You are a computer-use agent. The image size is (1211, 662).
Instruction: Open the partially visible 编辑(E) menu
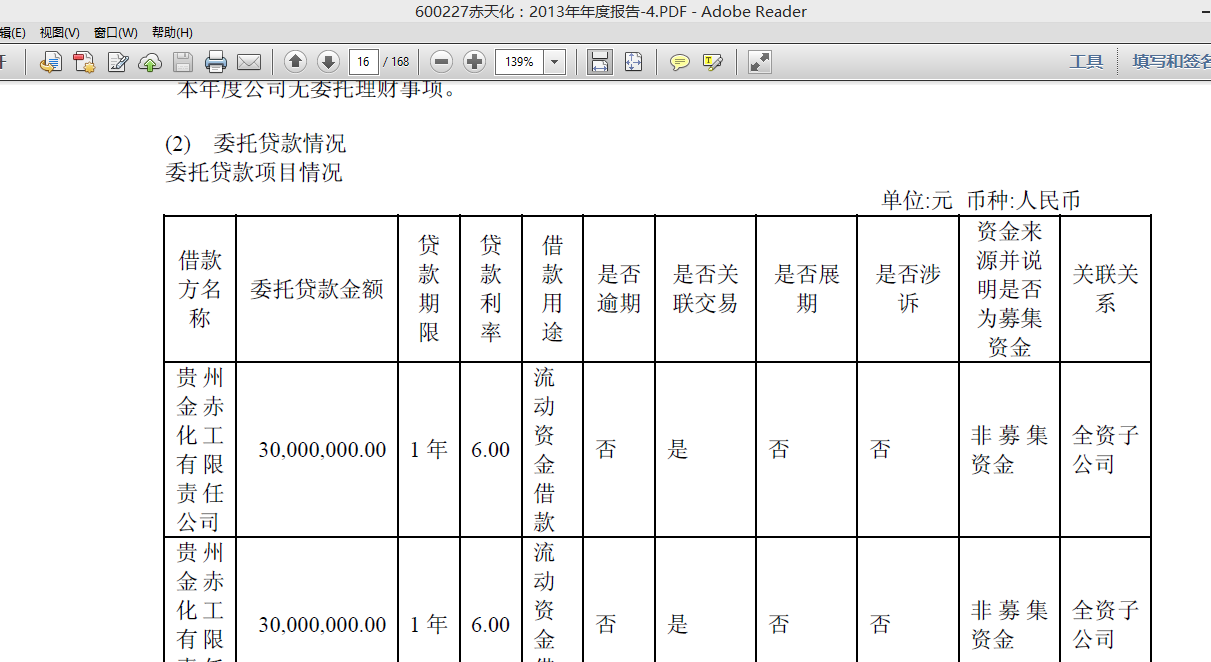pyautogui.click(x=13, y=33)
